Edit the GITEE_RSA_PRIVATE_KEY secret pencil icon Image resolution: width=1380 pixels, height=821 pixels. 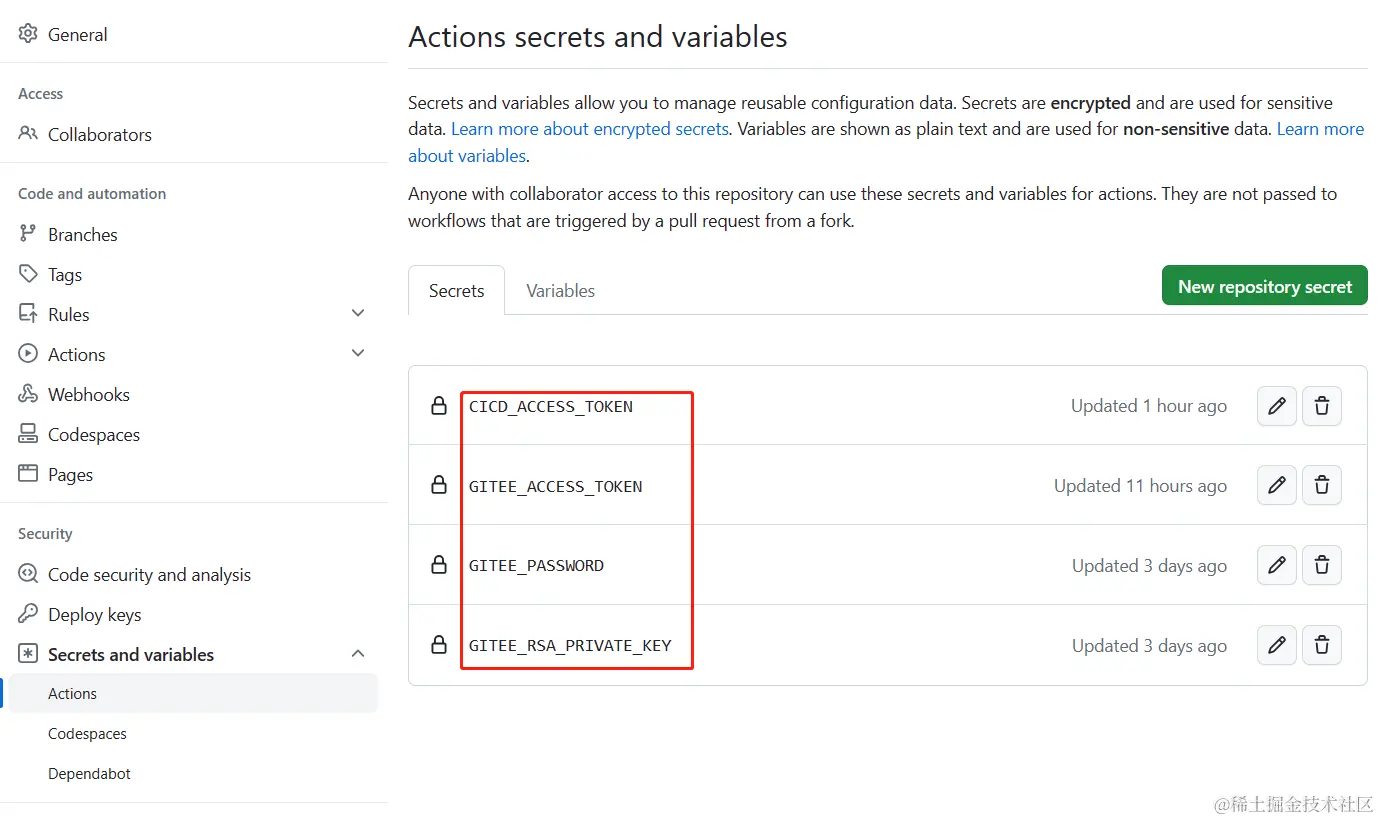coord(1276,646)
